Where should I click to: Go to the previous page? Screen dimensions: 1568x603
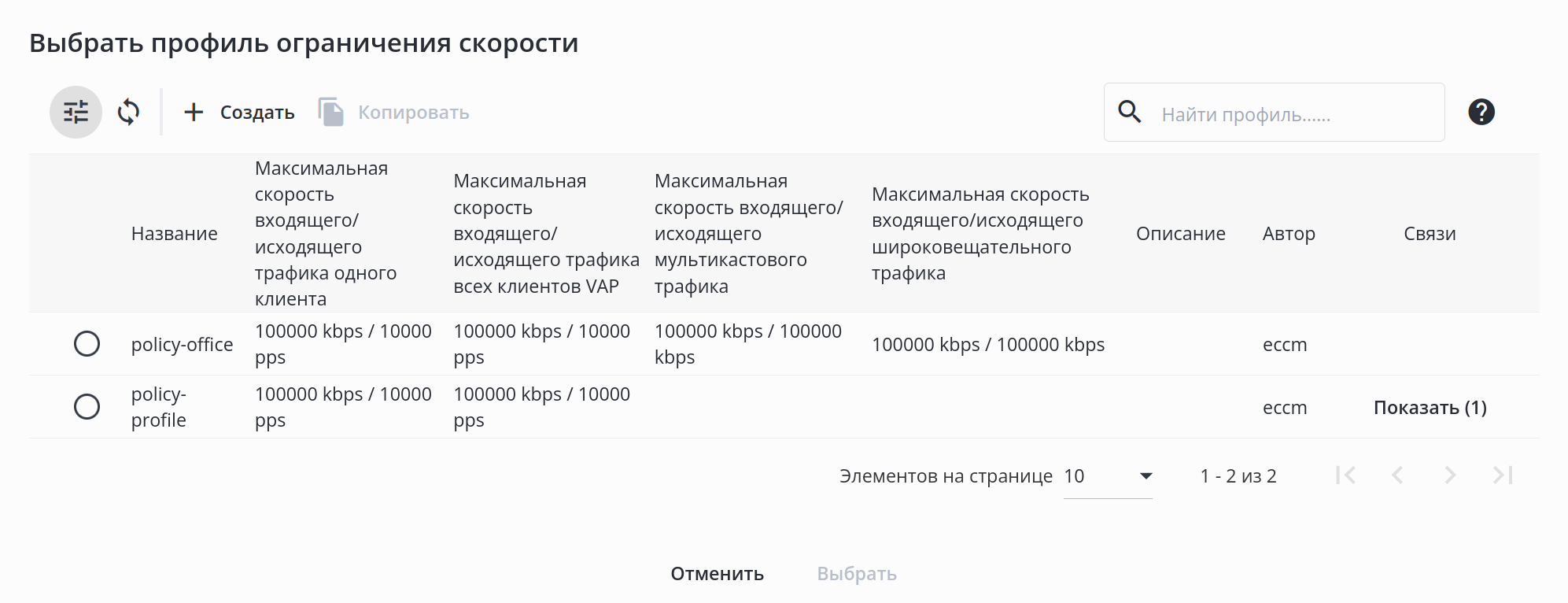(x=1397, y=475)
